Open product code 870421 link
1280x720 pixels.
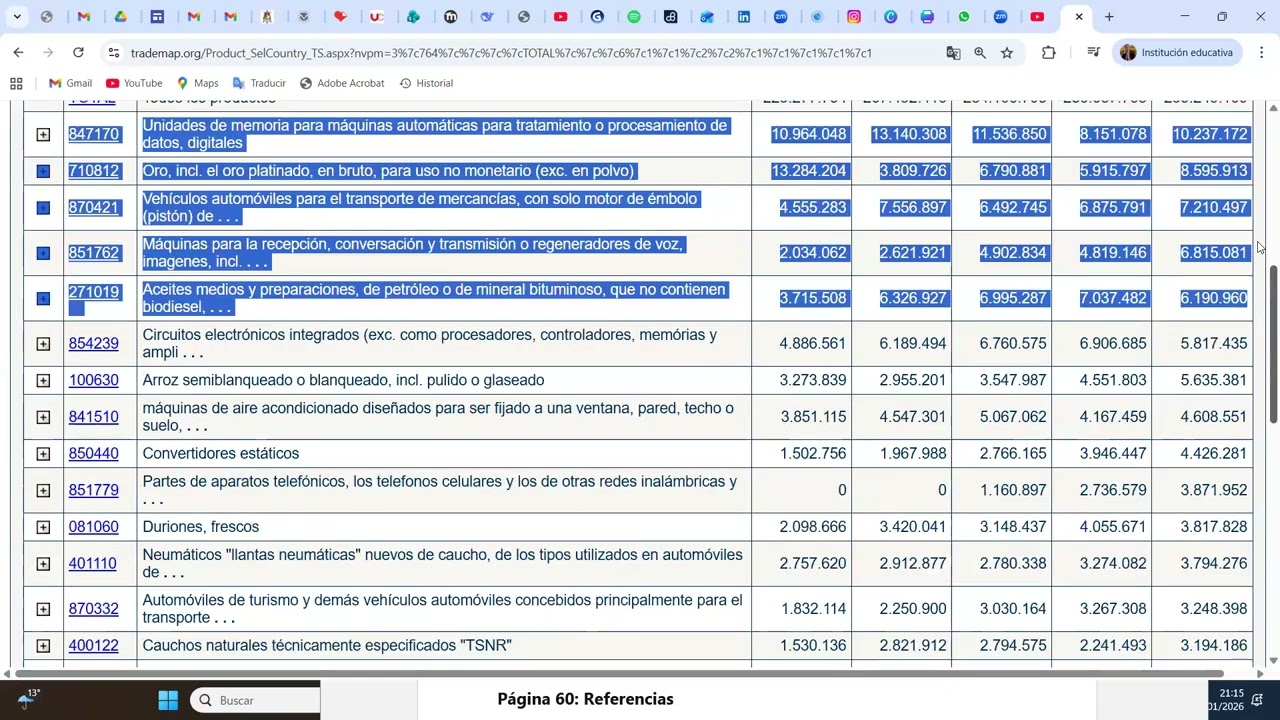[94, 208]
